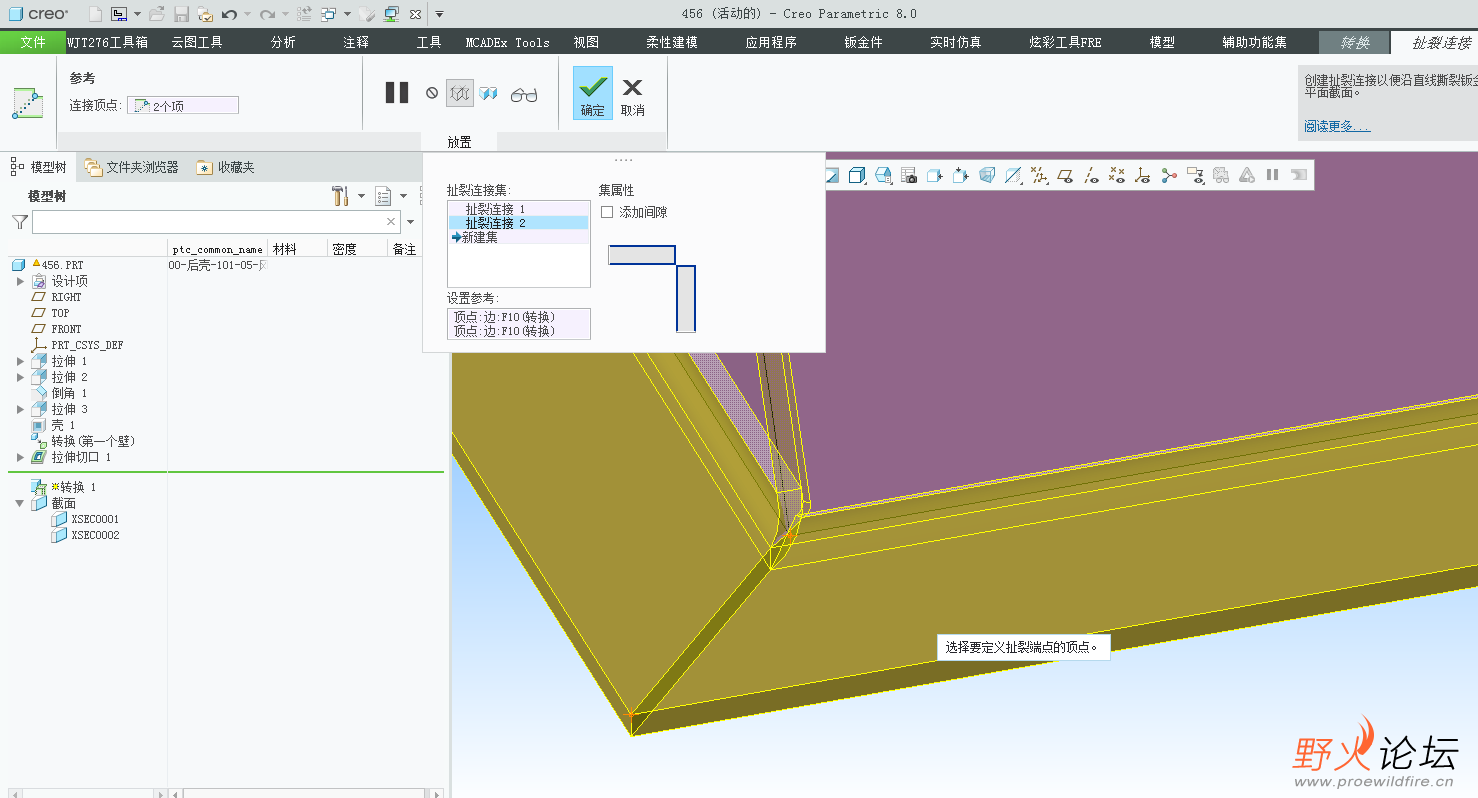Open the search options dropdown arrow

tap(410, 222)
